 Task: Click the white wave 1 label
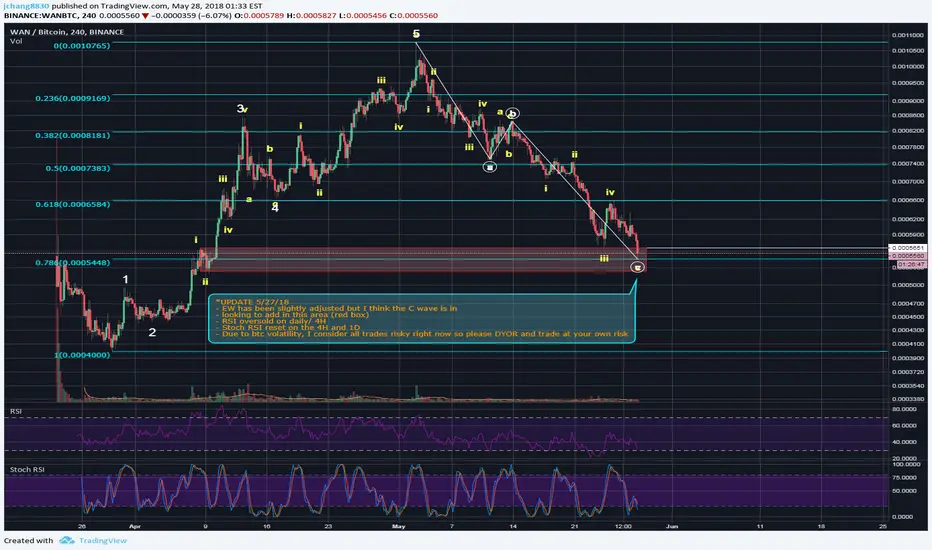(125, 279)
